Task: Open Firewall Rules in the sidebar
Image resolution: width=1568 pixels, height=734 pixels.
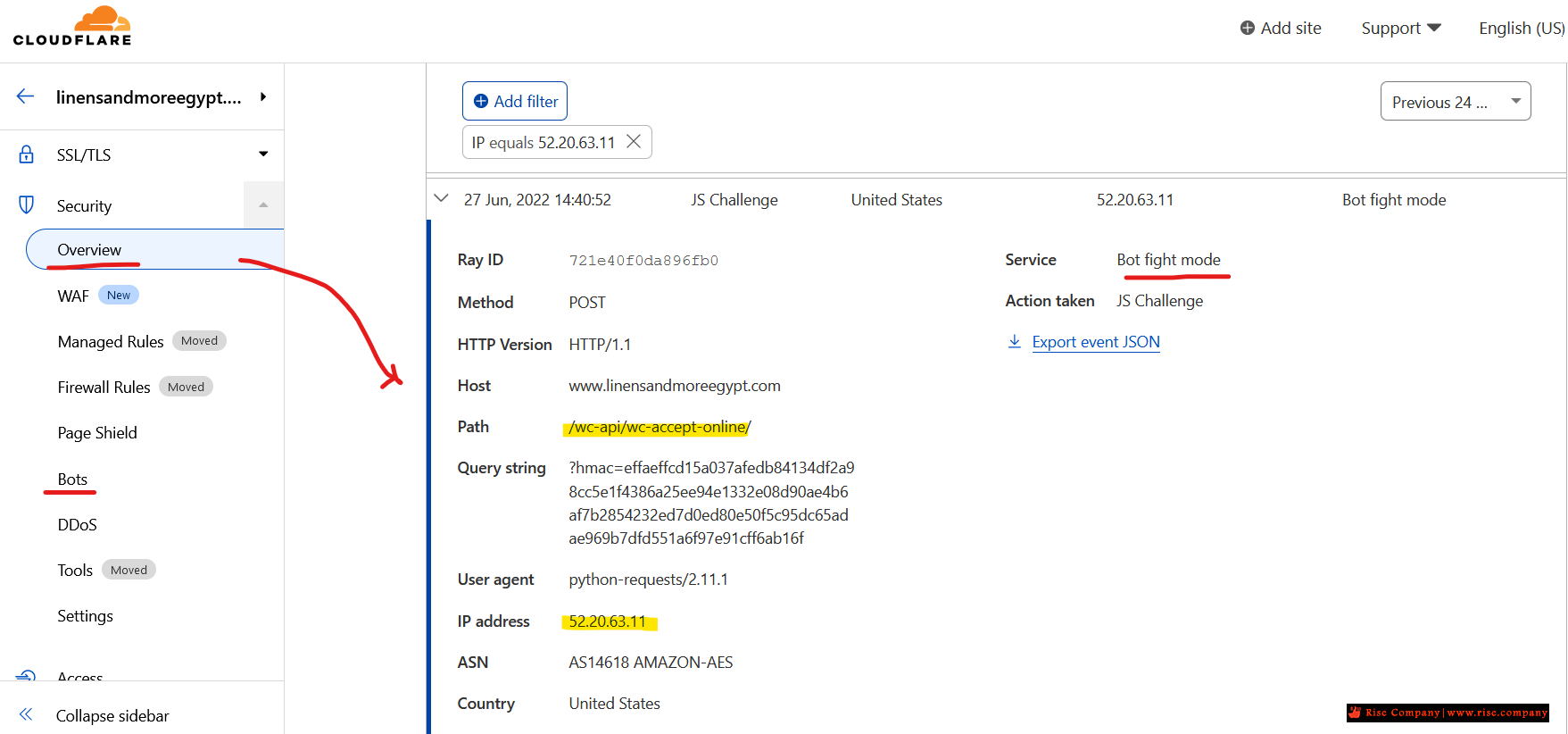Action: click(x=104, y=387)
